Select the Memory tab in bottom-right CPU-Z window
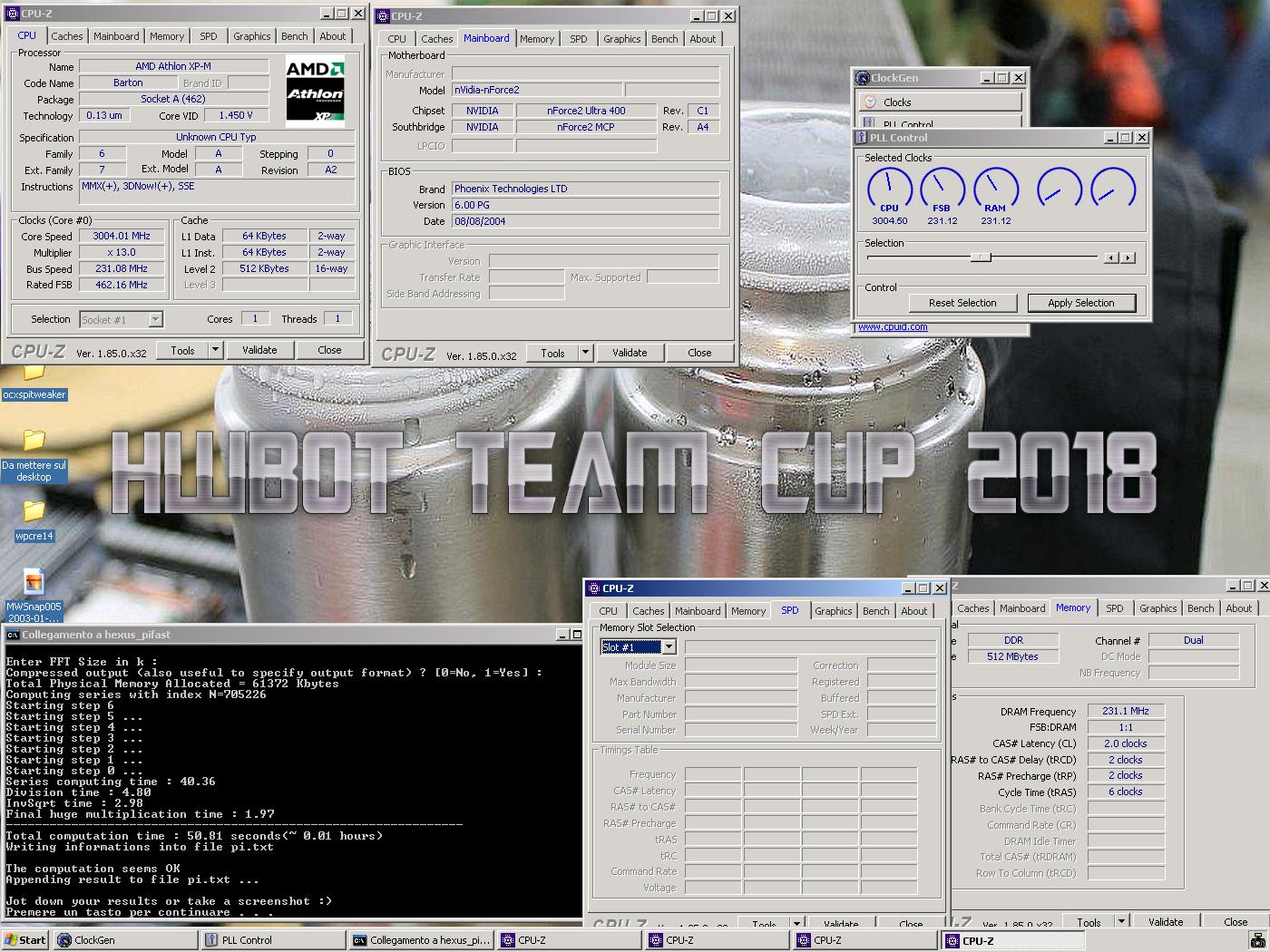This screenshot has height=952, width=1270. click(x=1073, y=608)
